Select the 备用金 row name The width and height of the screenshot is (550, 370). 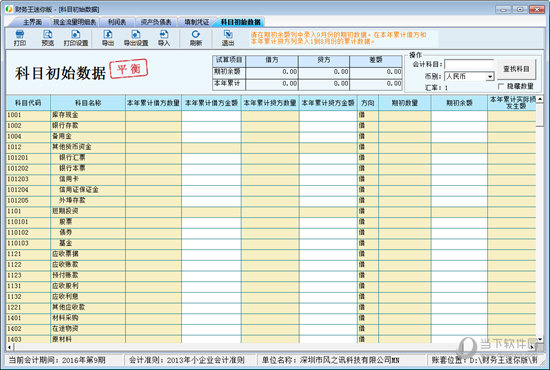[62, 136]
